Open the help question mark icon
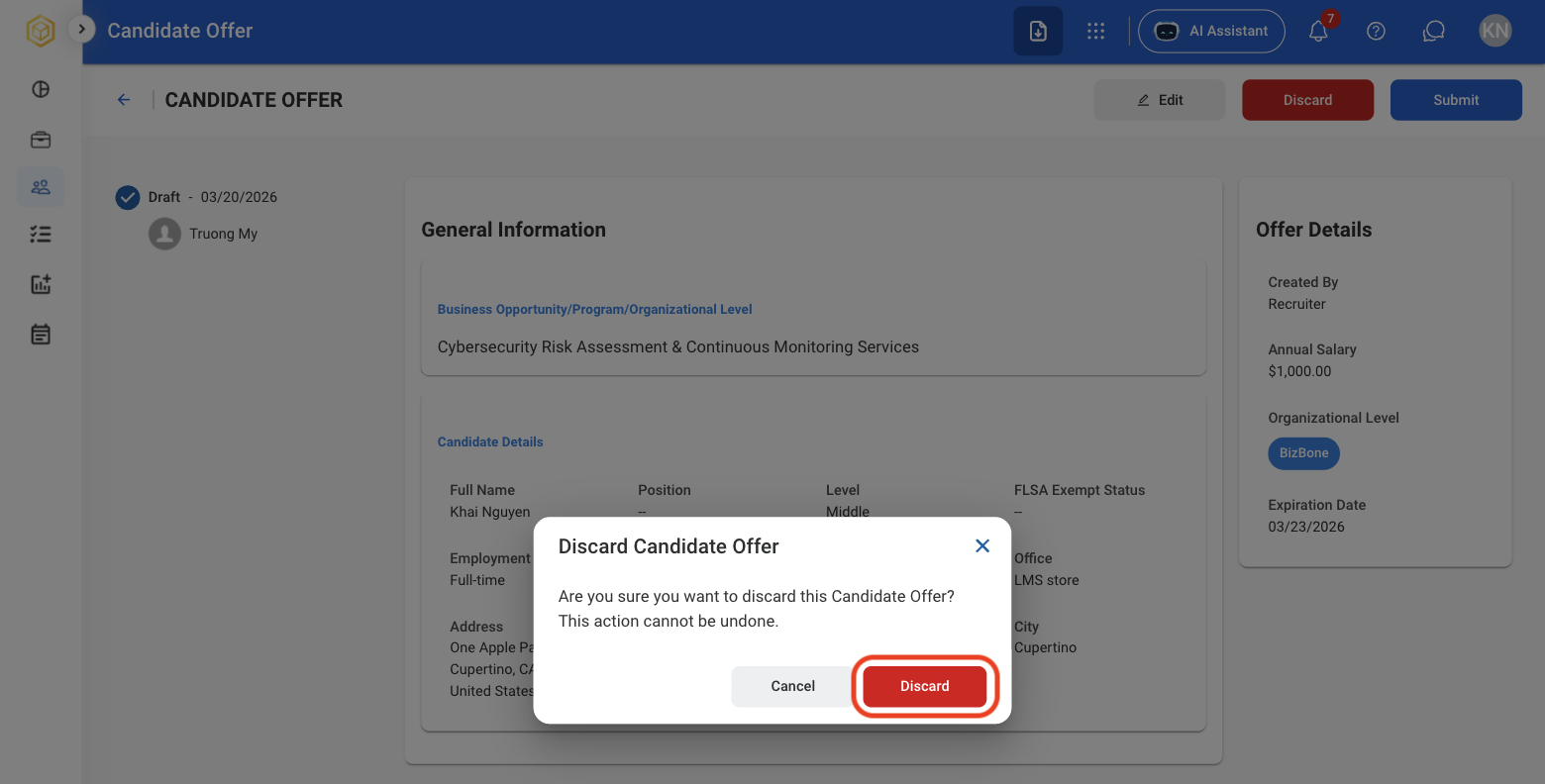 tap(1376, 31)
